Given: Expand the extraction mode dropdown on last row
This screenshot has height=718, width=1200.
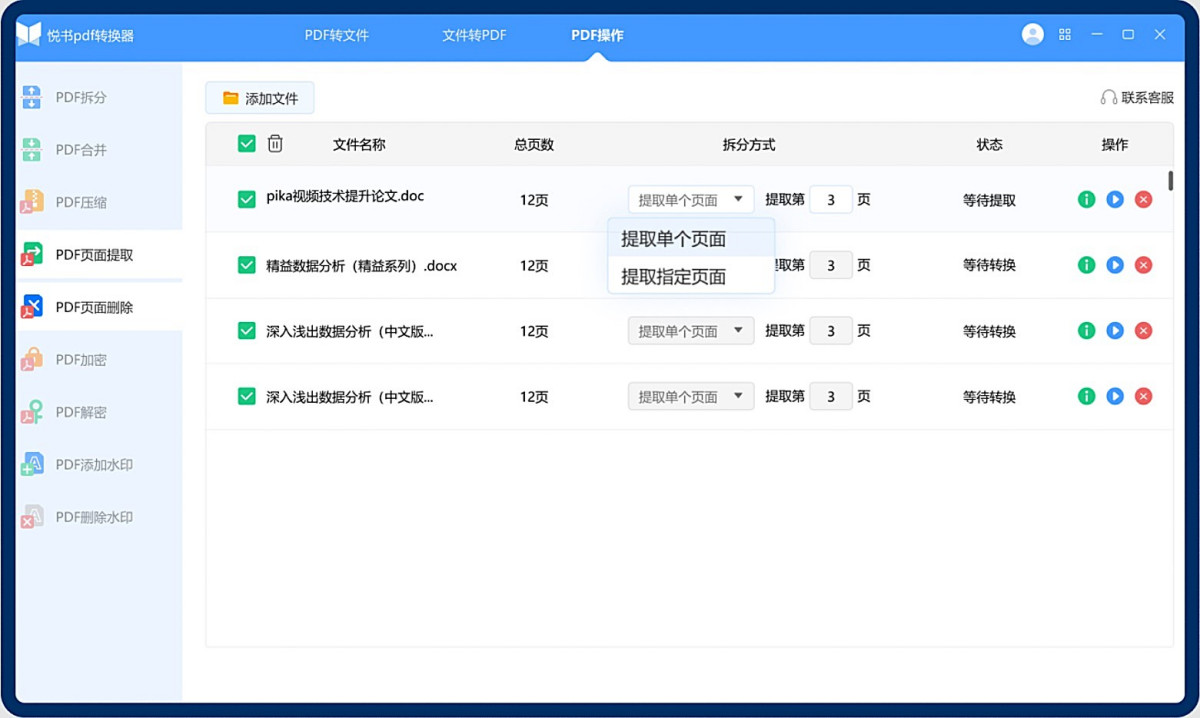Looking at the screenshot, I should pos(690,396).
